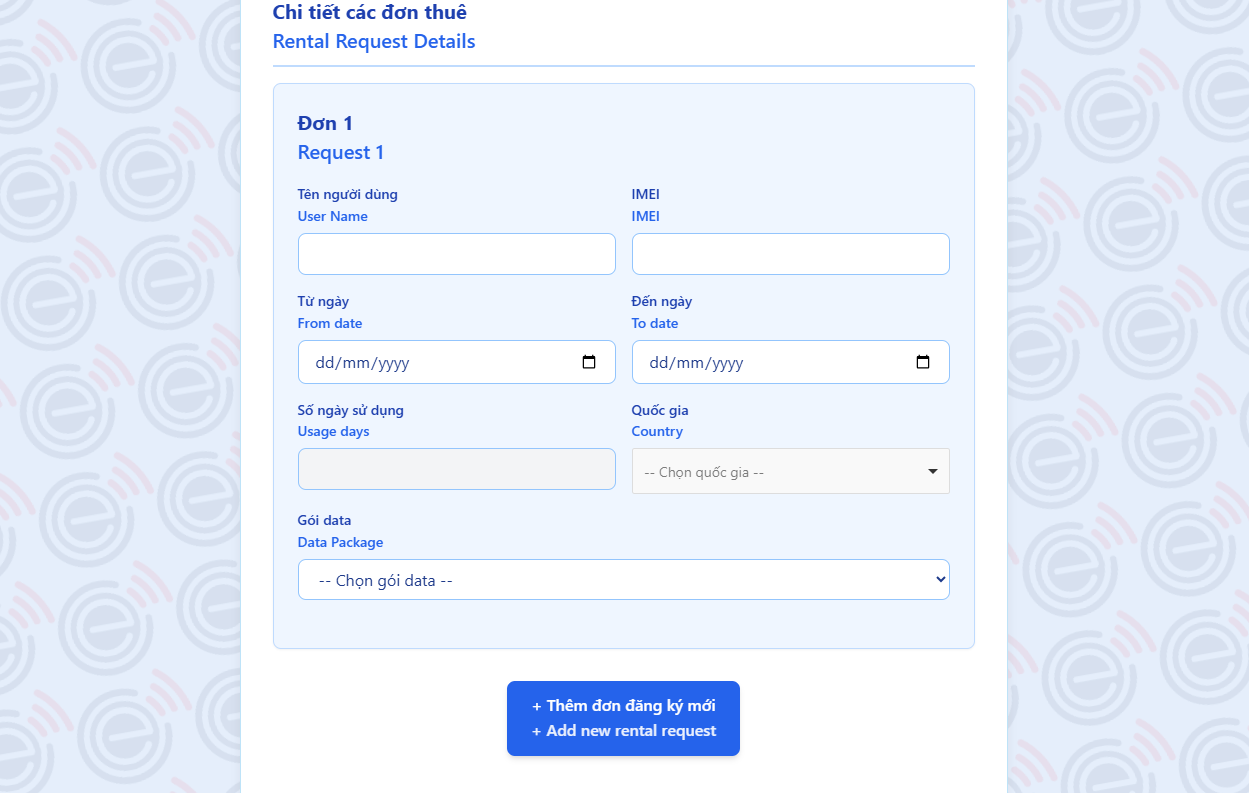Expand the "Chọn gói data" package dropdown
Viewport: 1249px width, 793px height.
tap(623, 580)
